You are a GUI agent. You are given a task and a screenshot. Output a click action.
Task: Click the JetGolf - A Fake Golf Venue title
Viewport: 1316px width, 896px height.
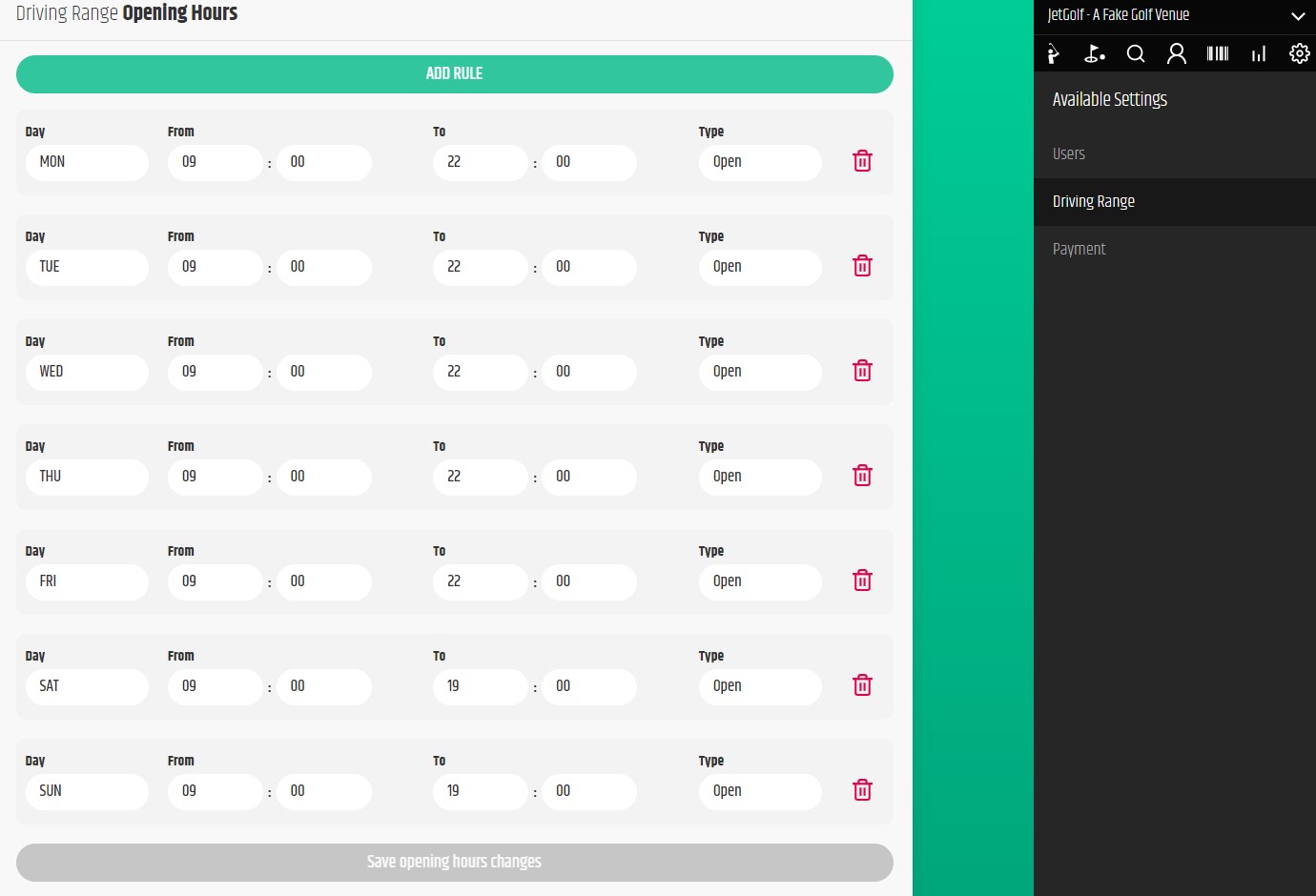pyautogui.click(x=1118, y=15)
